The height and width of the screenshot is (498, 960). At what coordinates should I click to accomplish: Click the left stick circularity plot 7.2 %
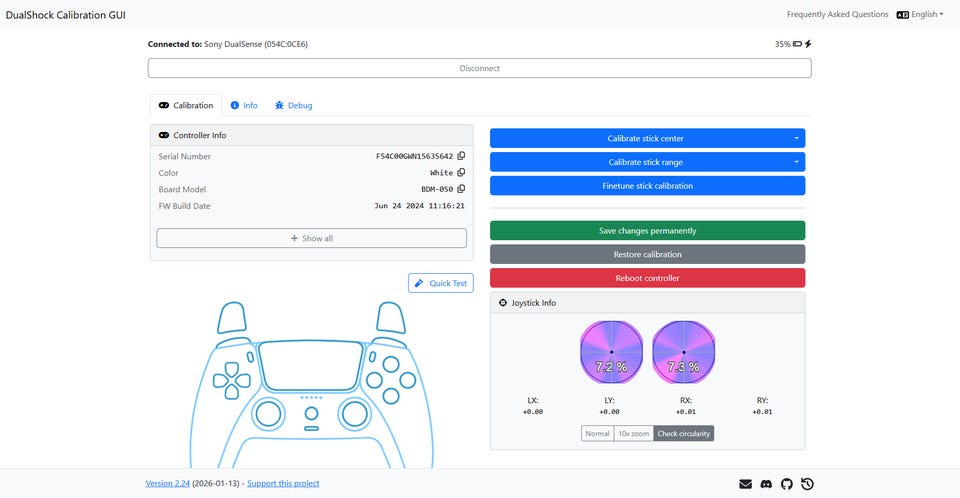tap(611, 352)
